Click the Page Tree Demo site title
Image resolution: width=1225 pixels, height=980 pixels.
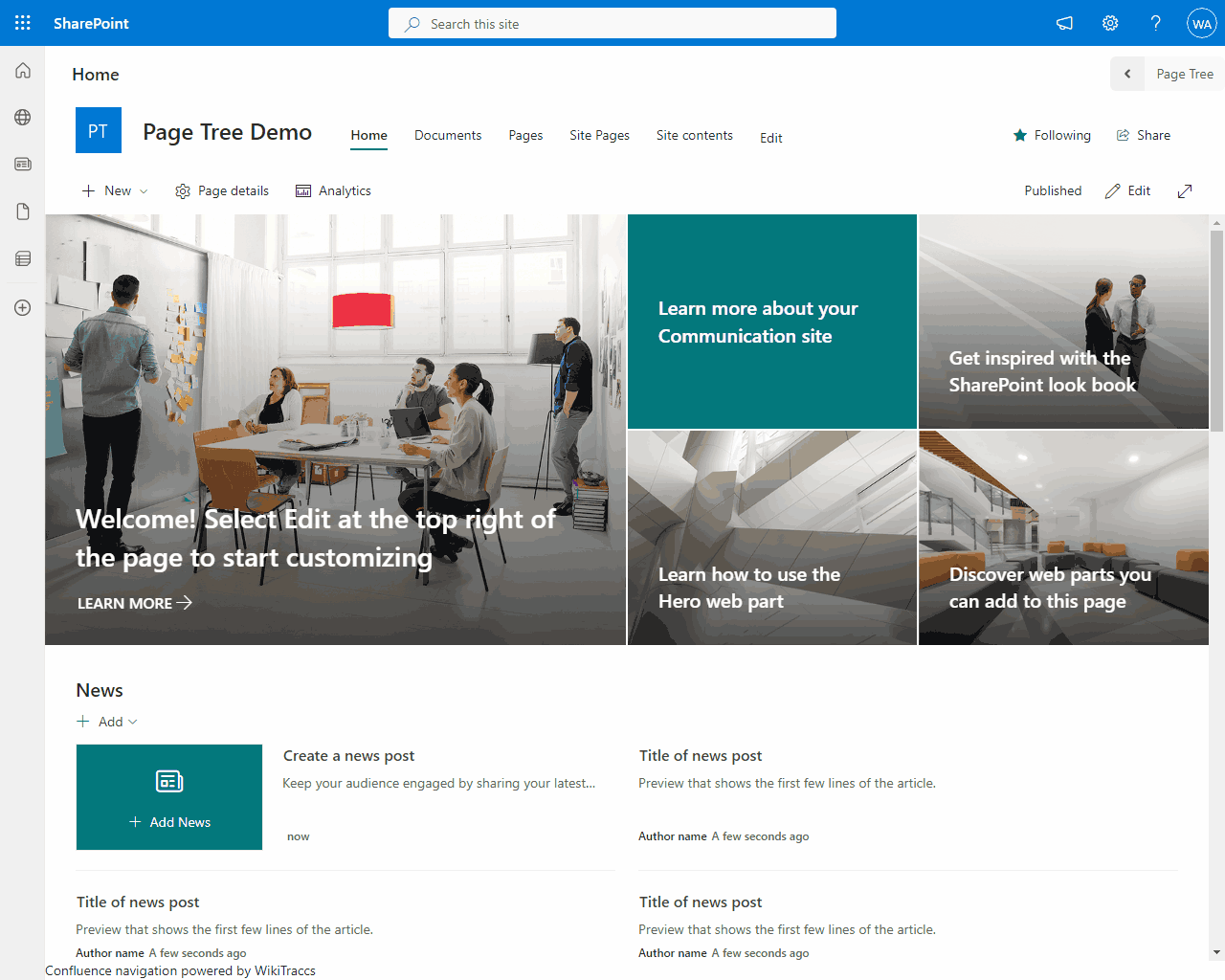228,132
